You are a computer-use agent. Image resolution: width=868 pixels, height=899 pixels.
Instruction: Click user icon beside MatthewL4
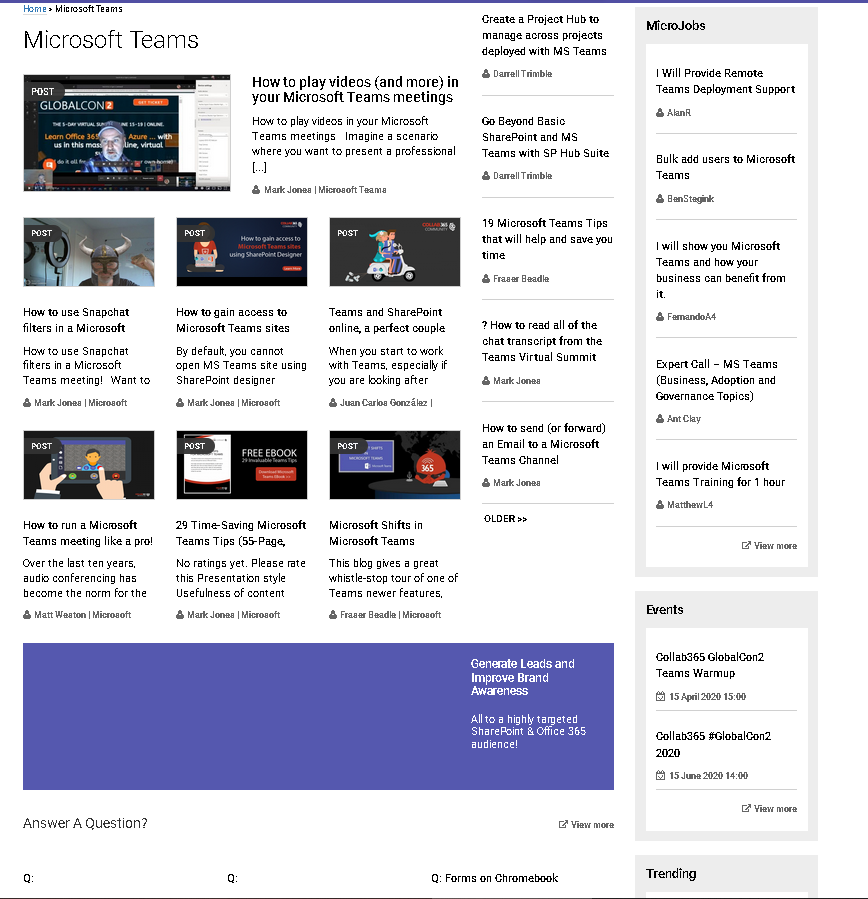click(660, 505)
